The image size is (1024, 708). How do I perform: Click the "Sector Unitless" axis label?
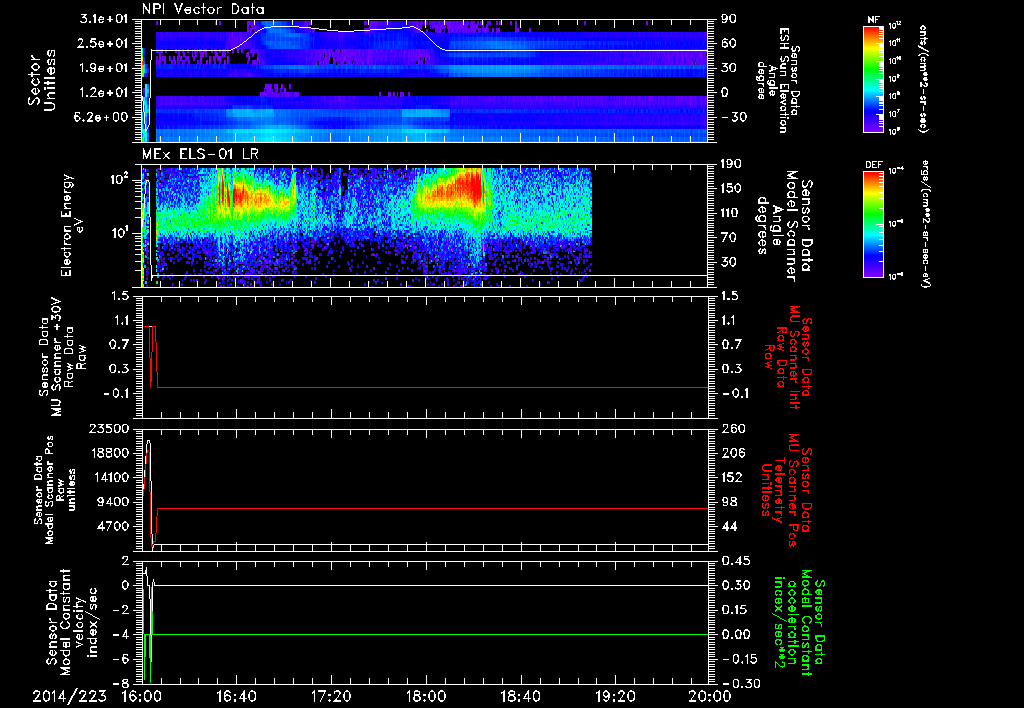point(42,80)
